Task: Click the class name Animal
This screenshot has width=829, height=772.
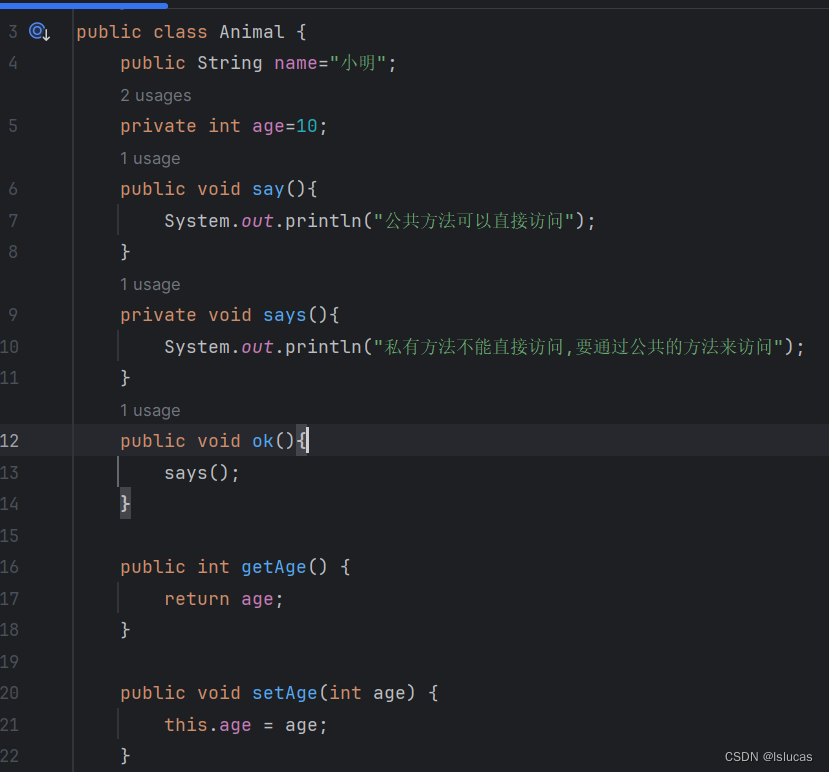Action: (252, 32)
